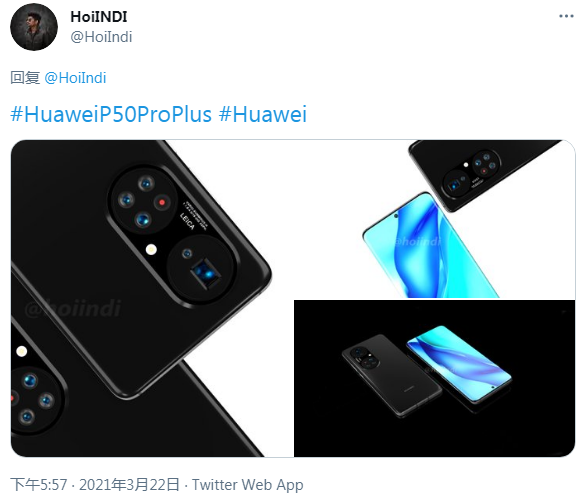Click the @hoiindi watermark on the large image
The width and height of the screenshot is (586, 495).
(73, 309)
